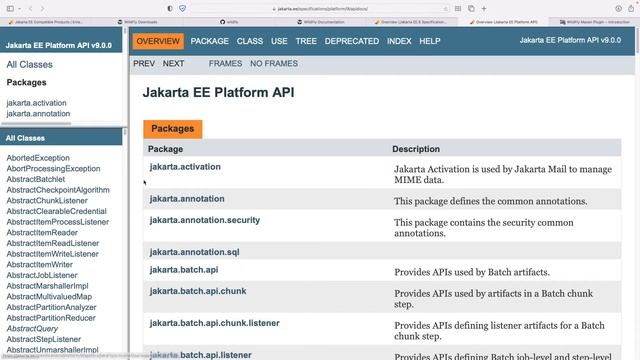The image size is (640, 360).
Task: Open the AbstractMultivaluedMap class
Action: [x=49, y=297]
